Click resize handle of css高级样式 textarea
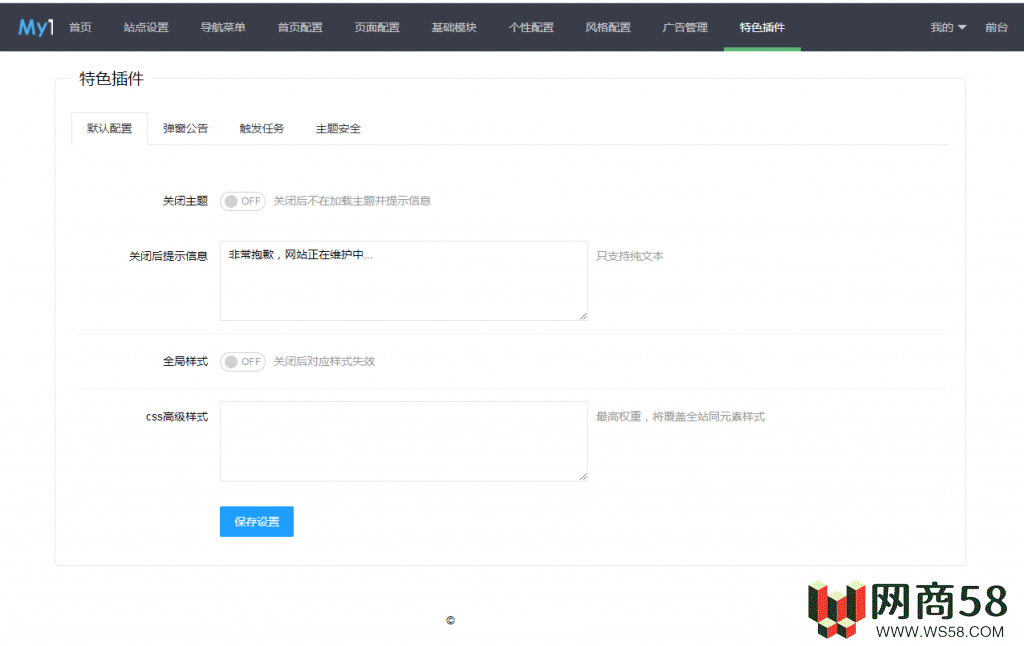 (x=583, y=477)
